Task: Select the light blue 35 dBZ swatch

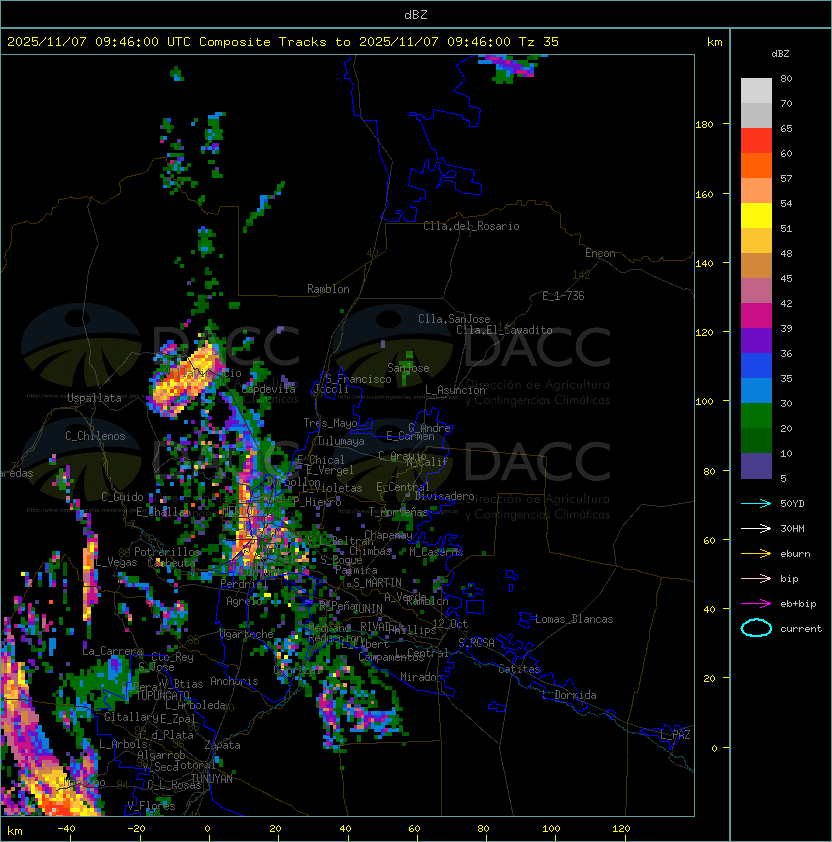Action: coord(756,390)
